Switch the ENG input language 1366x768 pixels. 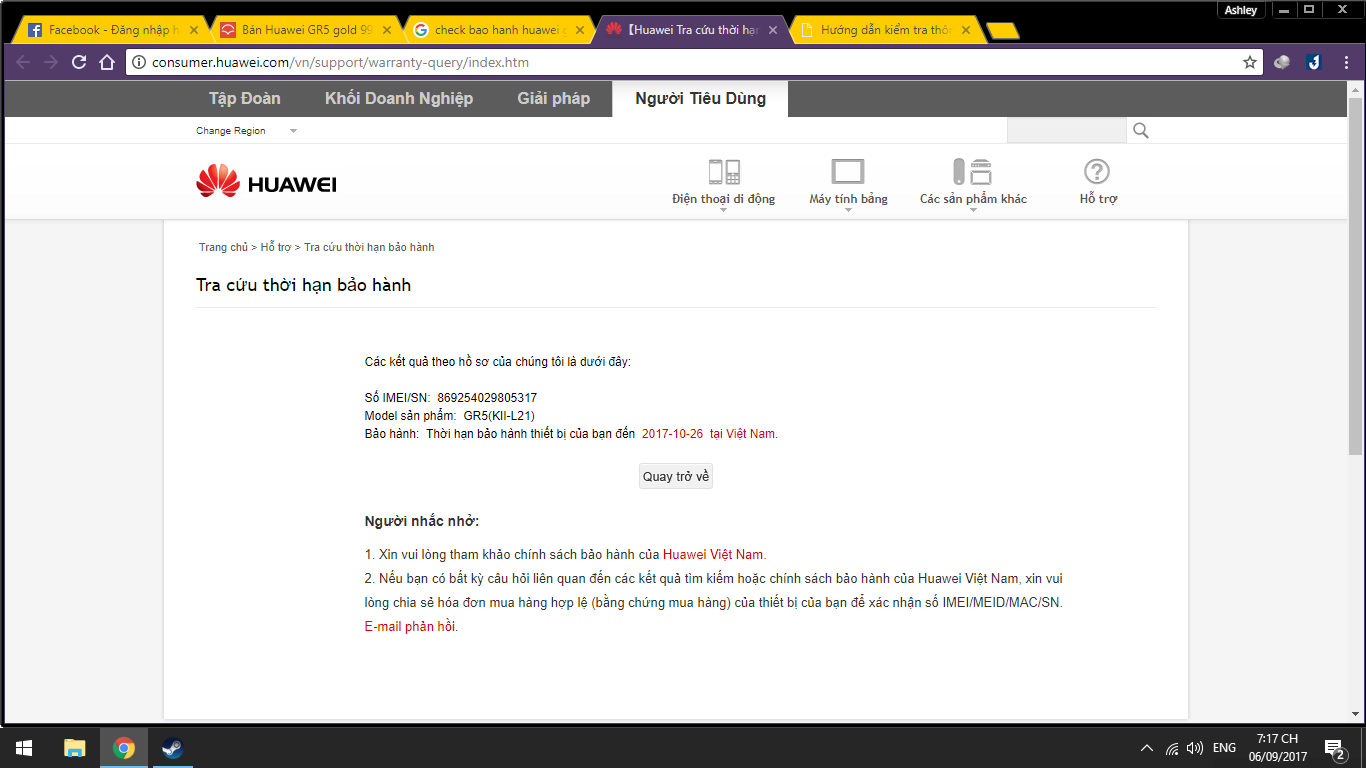(x=1224, y=748)
